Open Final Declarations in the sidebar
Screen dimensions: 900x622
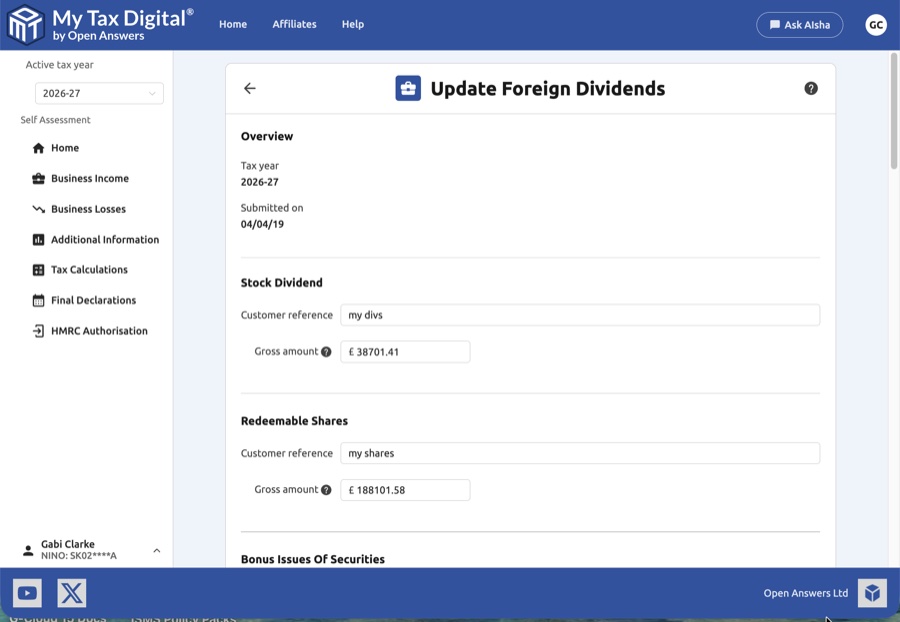(x=94, y=300)
